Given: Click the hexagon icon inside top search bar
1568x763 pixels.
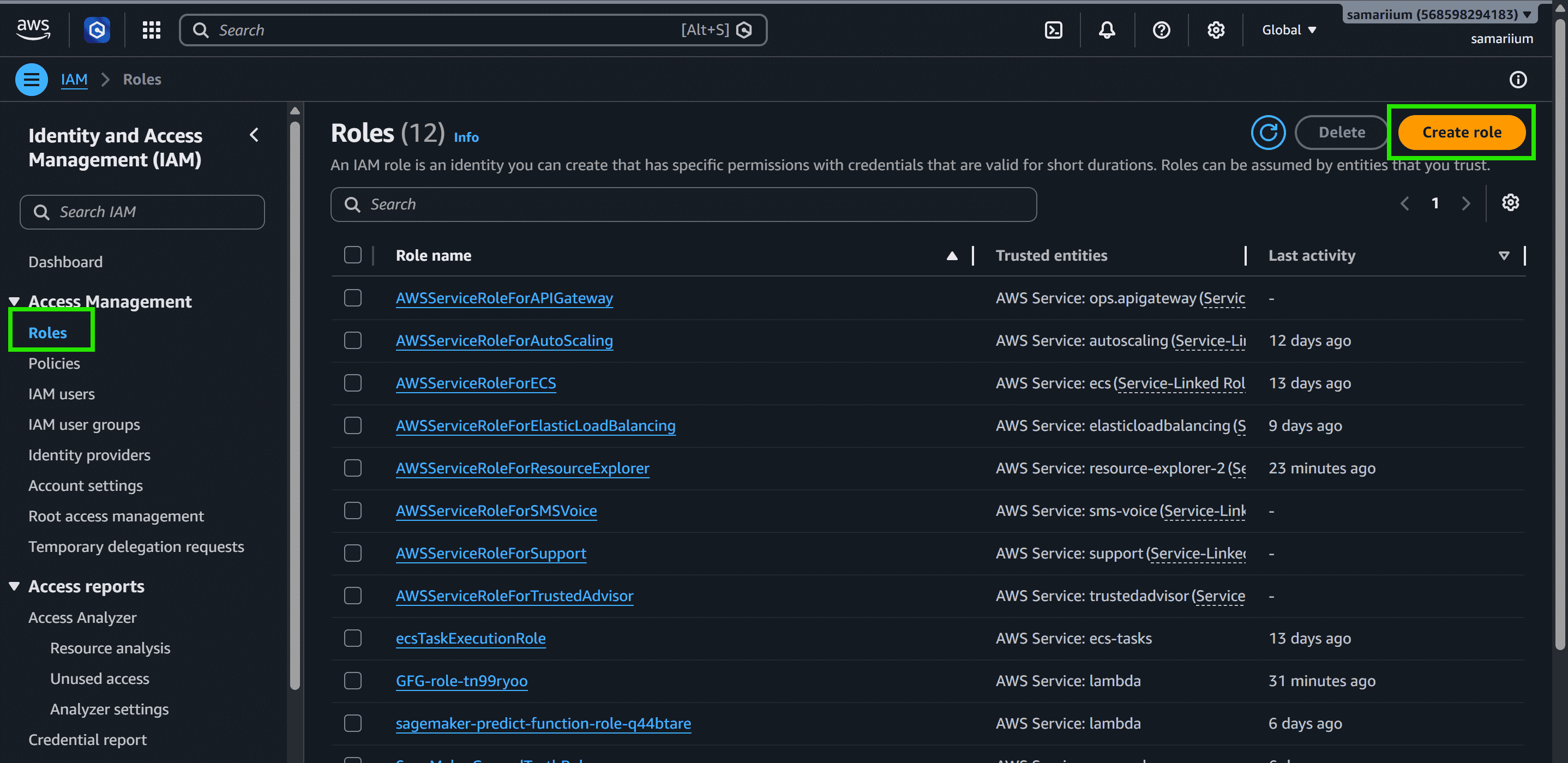Looking at the screenshot, I should tap(744, 30).
